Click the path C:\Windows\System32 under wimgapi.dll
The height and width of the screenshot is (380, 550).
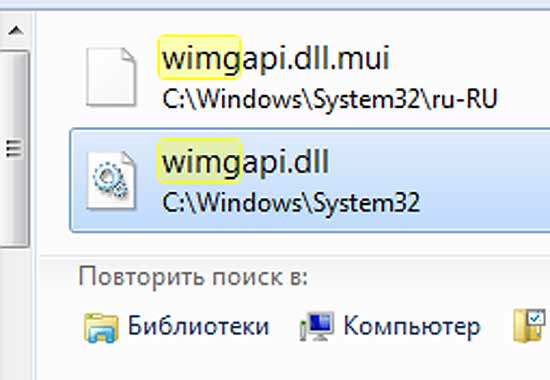point(291,203)
